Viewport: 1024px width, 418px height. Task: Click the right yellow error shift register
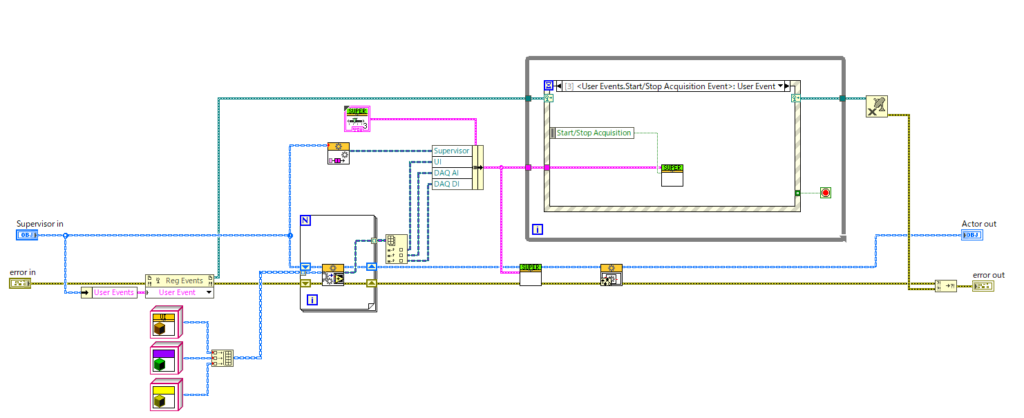click(371, 283)
